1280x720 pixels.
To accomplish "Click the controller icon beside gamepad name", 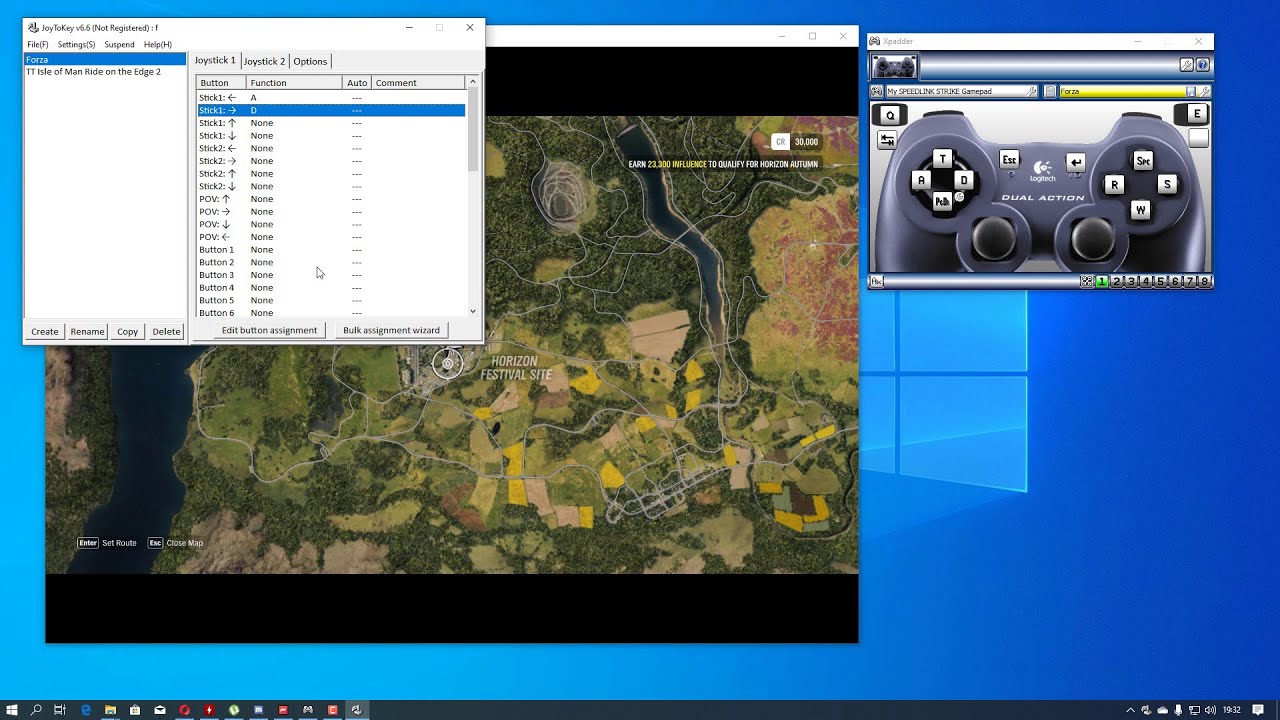I will tap(876, 91).
